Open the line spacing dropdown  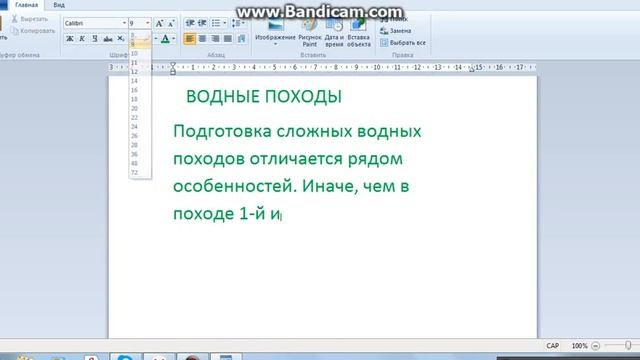[x=238, y=23]
